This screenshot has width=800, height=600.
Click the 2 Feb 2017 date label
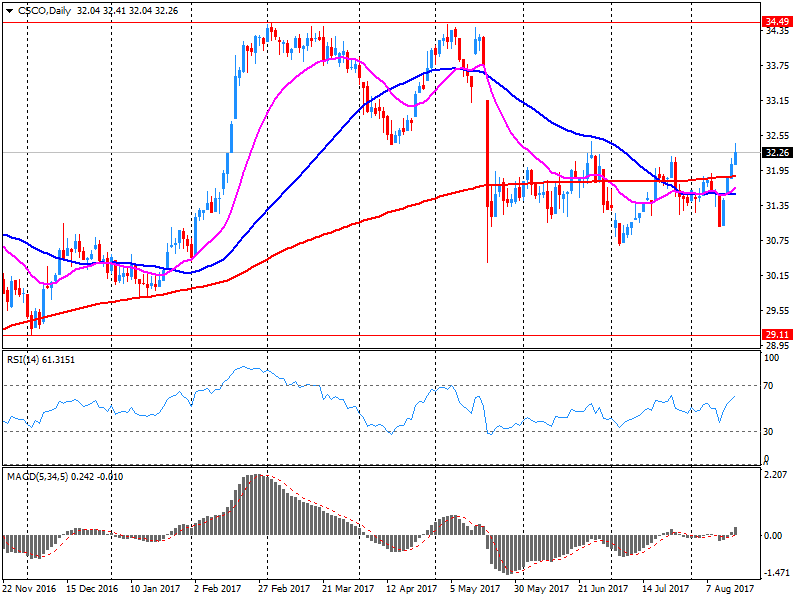click(217, 589)
